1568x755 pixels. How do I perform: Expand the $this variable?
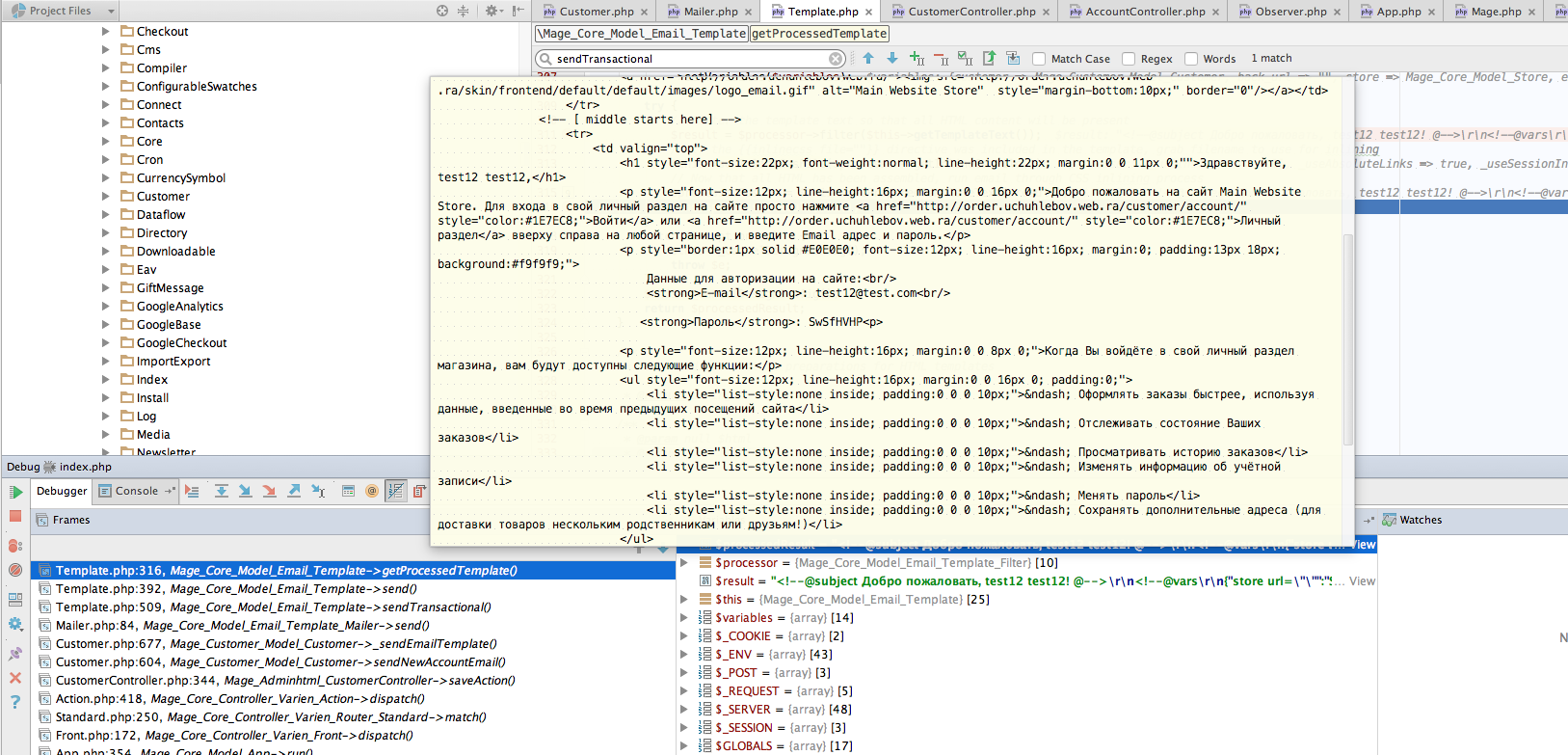point(684,600)
